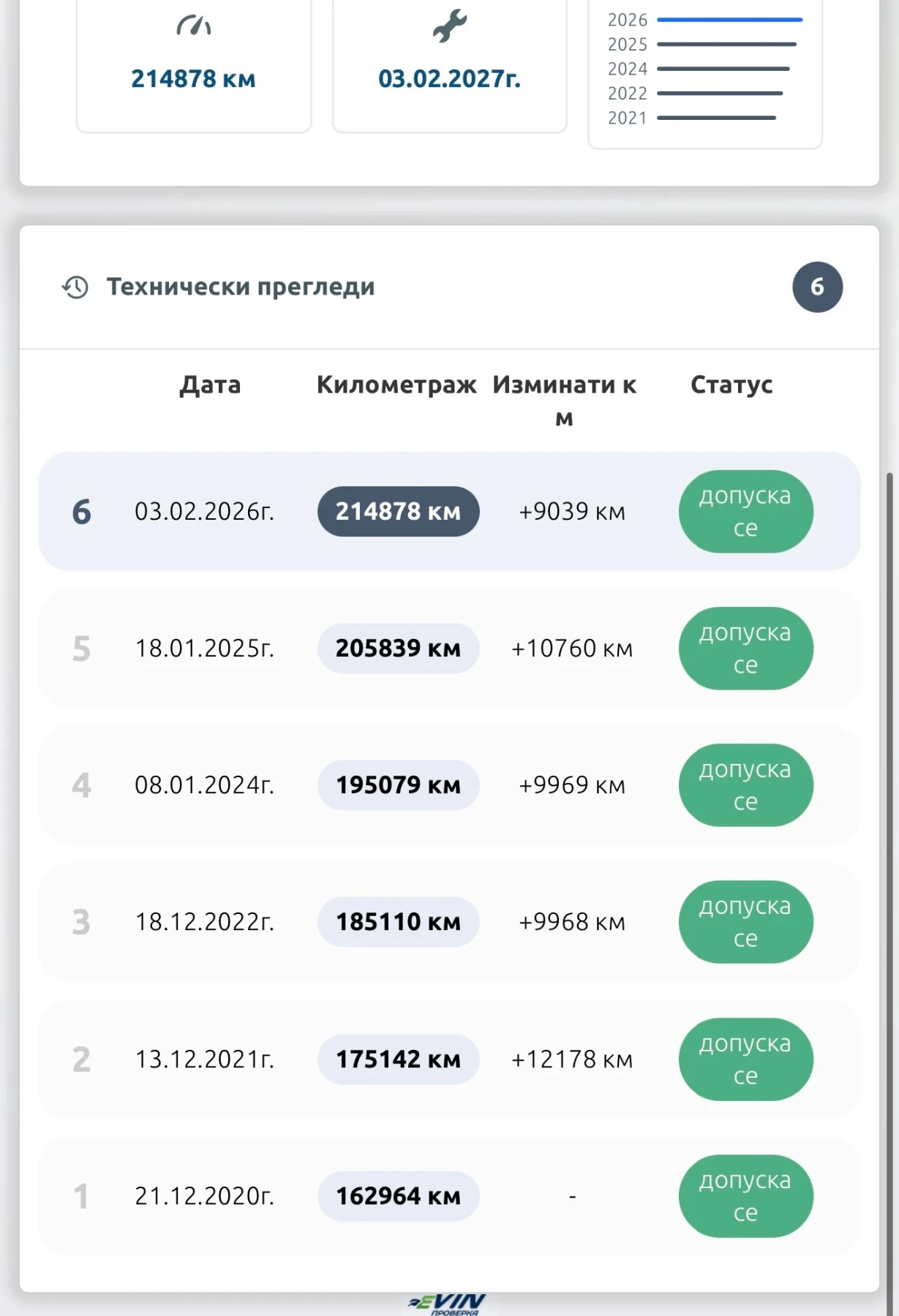Click the inspections count badge showing 6

tap(817, 287)
